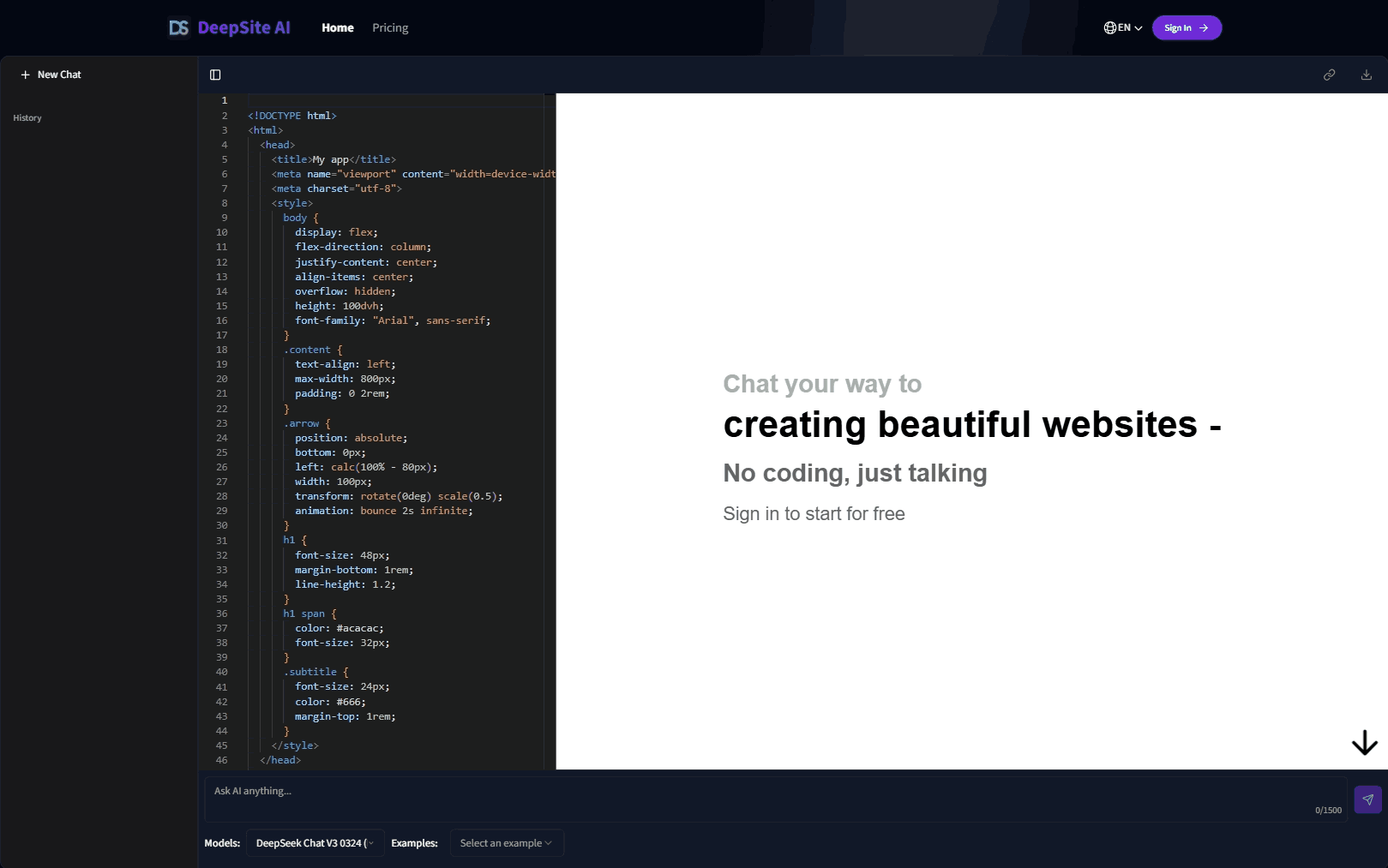Screen dimensions: 1388x868
Task: Open the DeepSeek Chat V3 0324 model dropdown
Action: coord(315,843)
